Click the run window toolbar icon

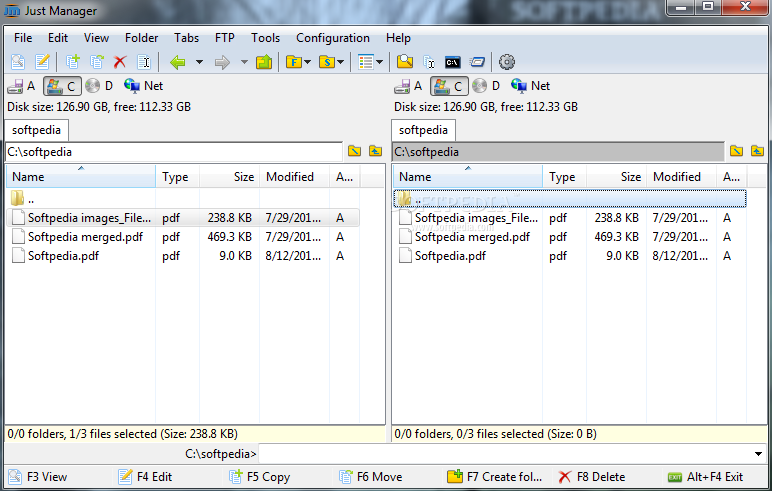click(477, 62)
